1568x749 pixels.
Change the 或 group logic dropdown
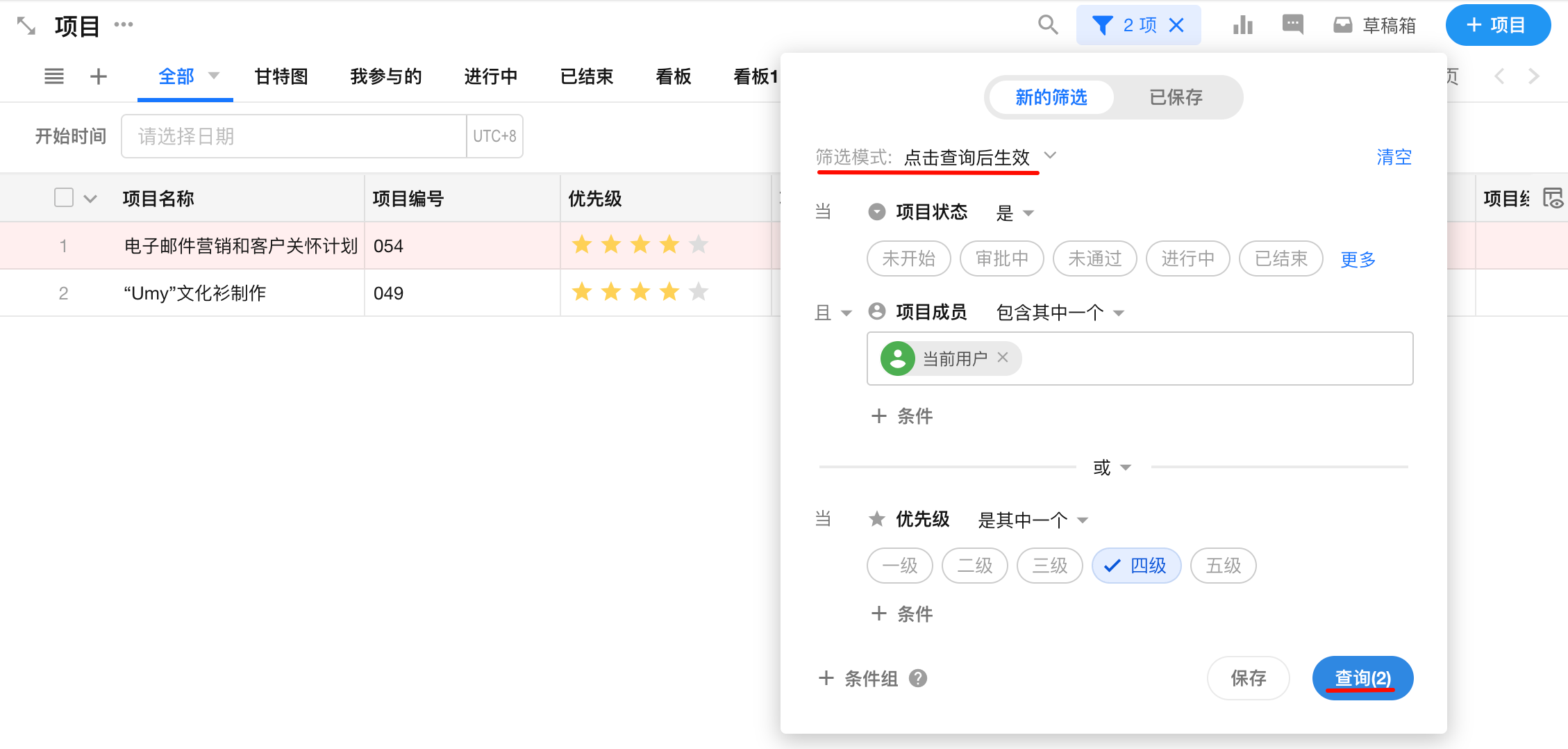[1112, 468]
